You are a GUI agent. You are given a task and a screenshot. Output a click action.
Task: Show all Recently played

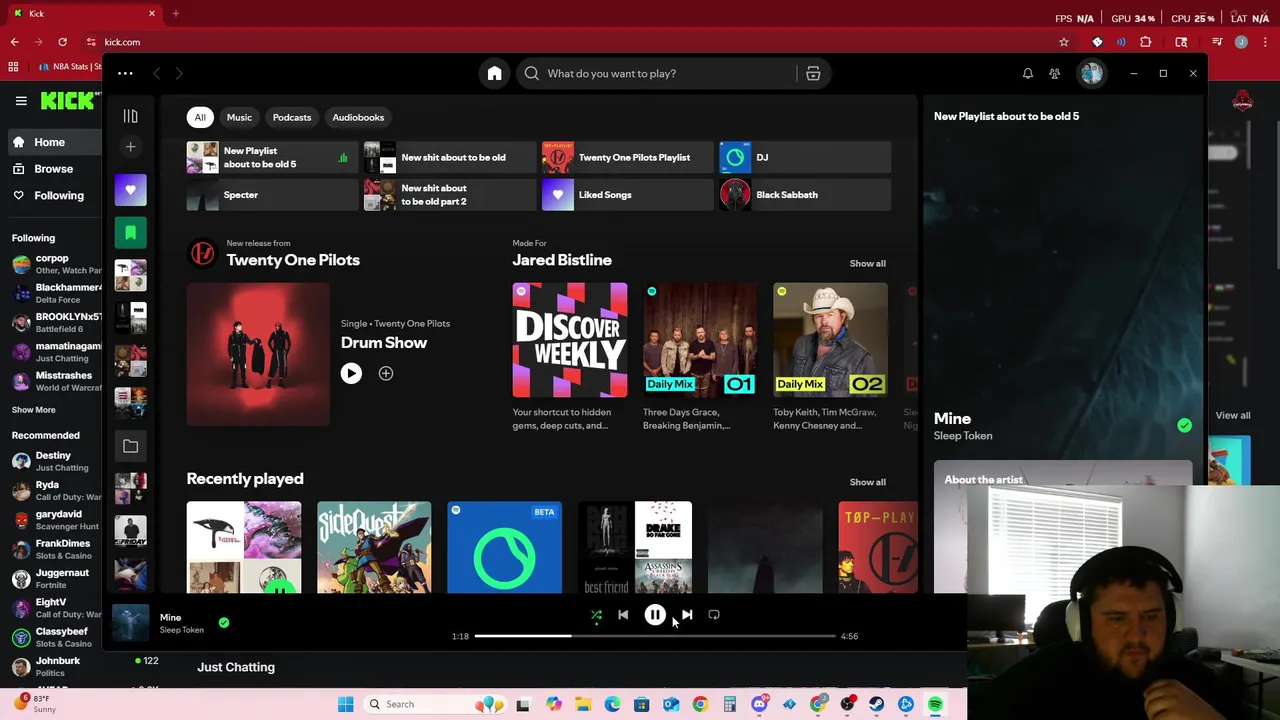[x=867, y=482]
